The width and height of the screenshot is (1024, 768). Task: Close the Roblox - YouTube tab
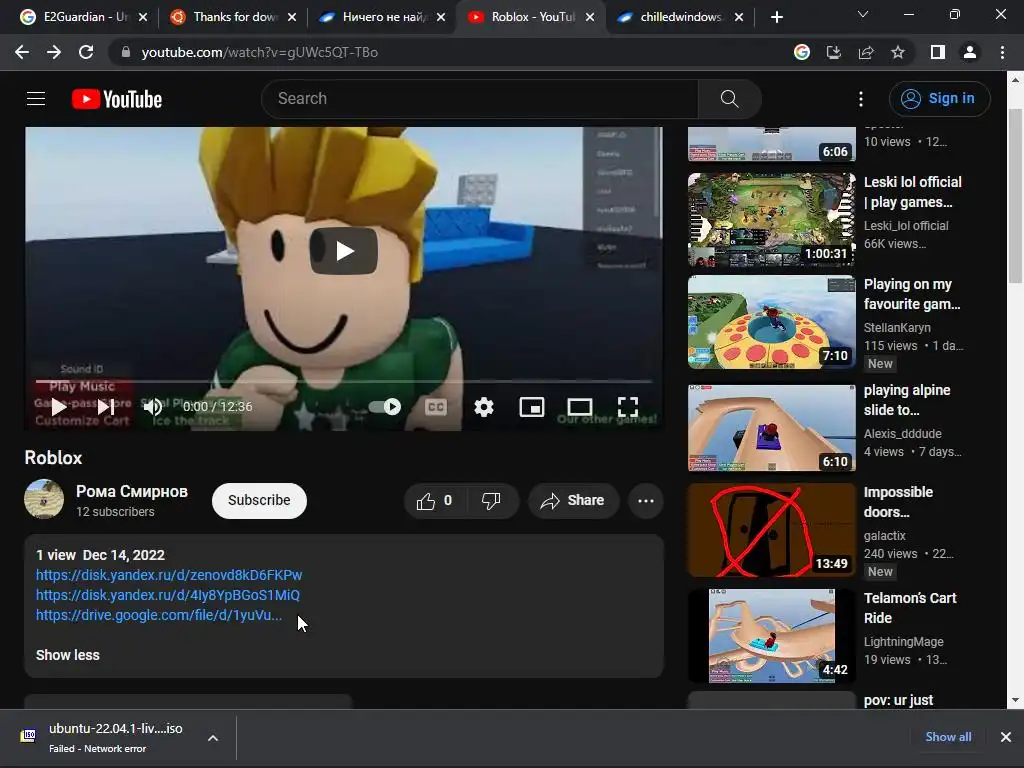(x=590, y=17)
